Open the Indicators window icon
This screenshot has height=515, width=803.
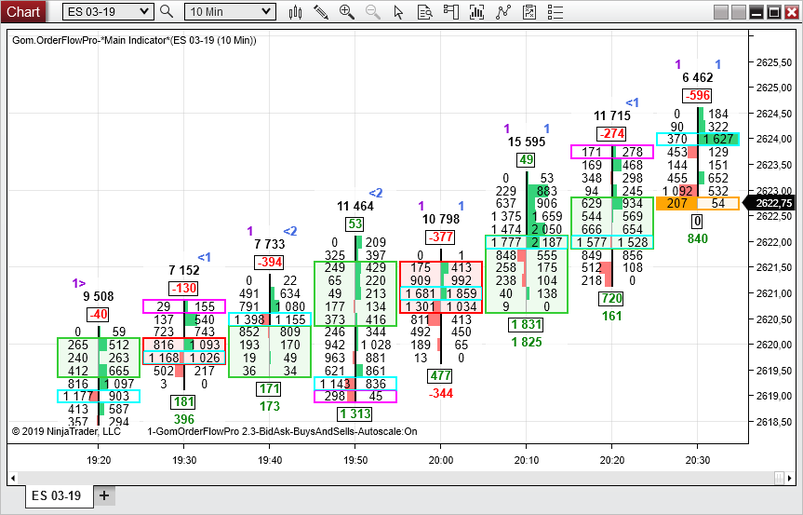(x=477, y=12)
